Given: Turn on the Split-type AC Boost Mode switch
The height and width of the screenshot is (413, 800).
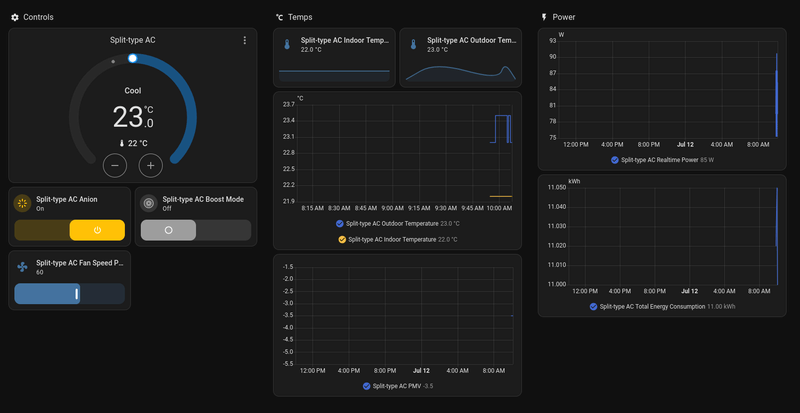Looking at the screenshot, I should pos(196,230).
